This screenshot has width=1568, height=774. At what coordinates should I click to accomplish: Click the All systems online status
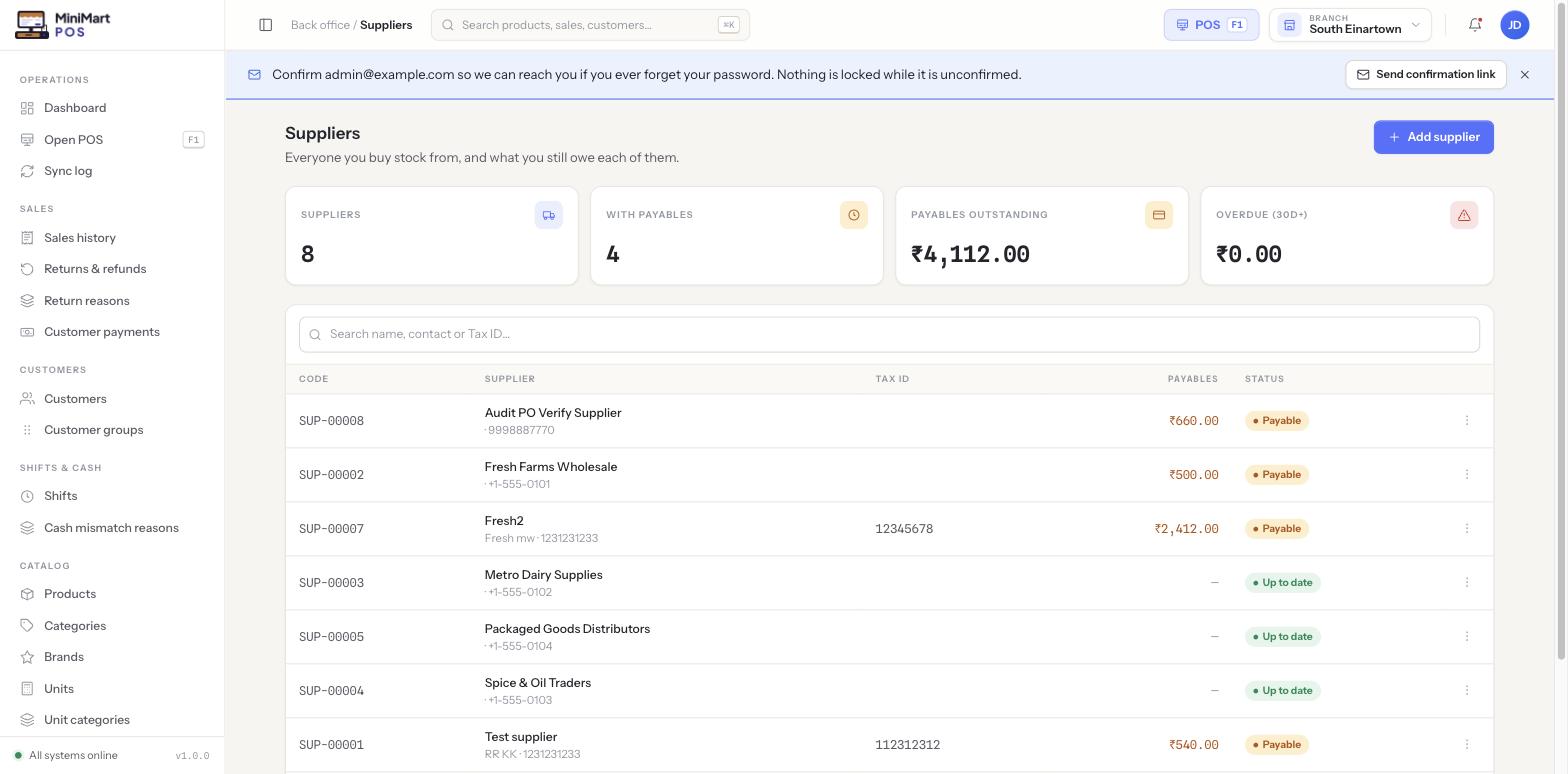(x=65, y=756)
